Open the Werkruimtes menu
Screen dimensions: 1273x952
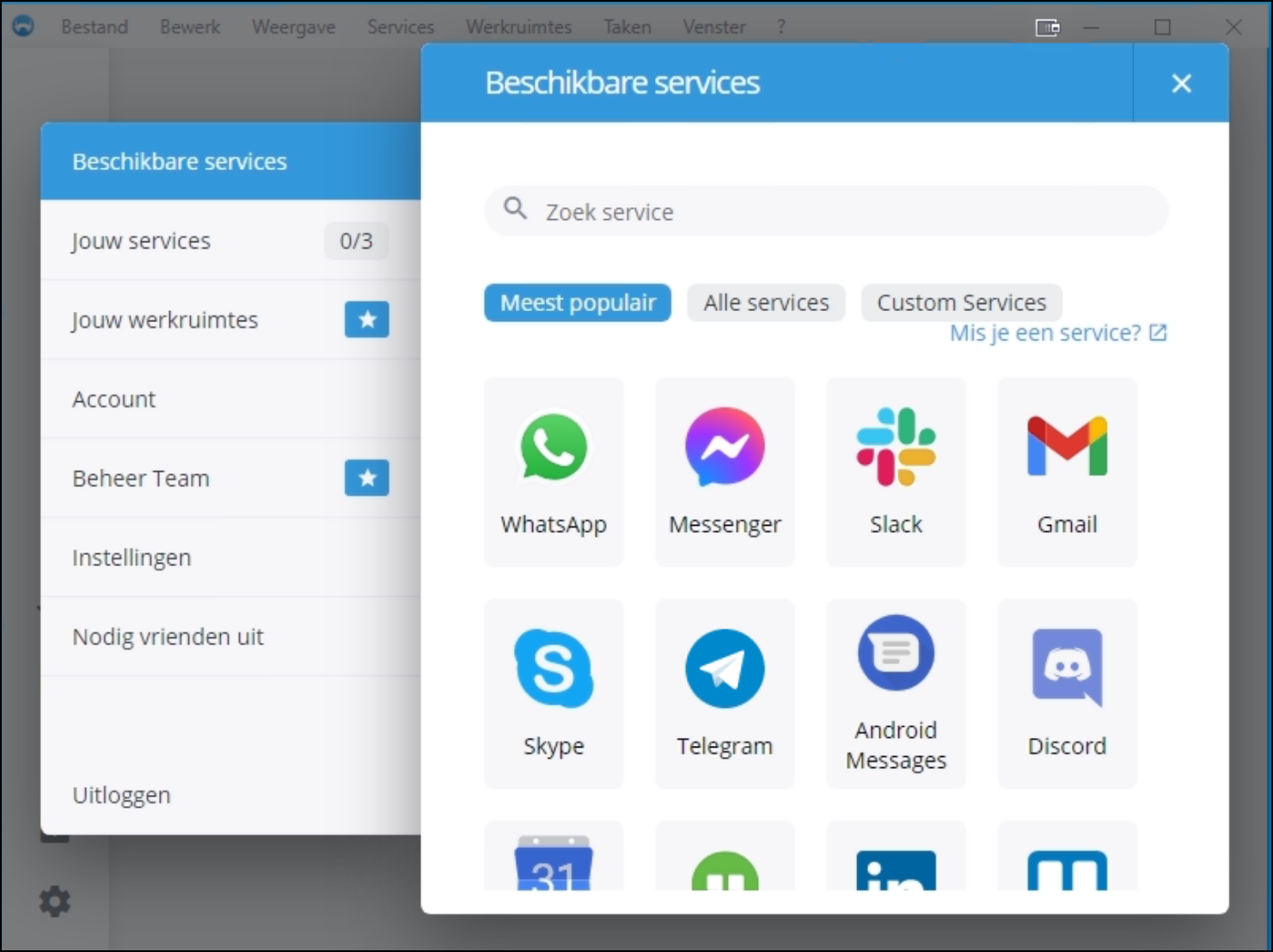coord(519,27)
